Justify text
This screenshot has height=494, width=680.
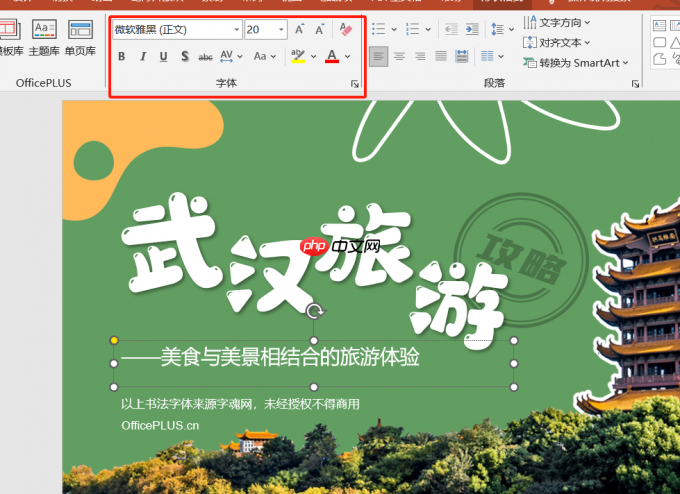pyautogui.click(x=441, y=56)
